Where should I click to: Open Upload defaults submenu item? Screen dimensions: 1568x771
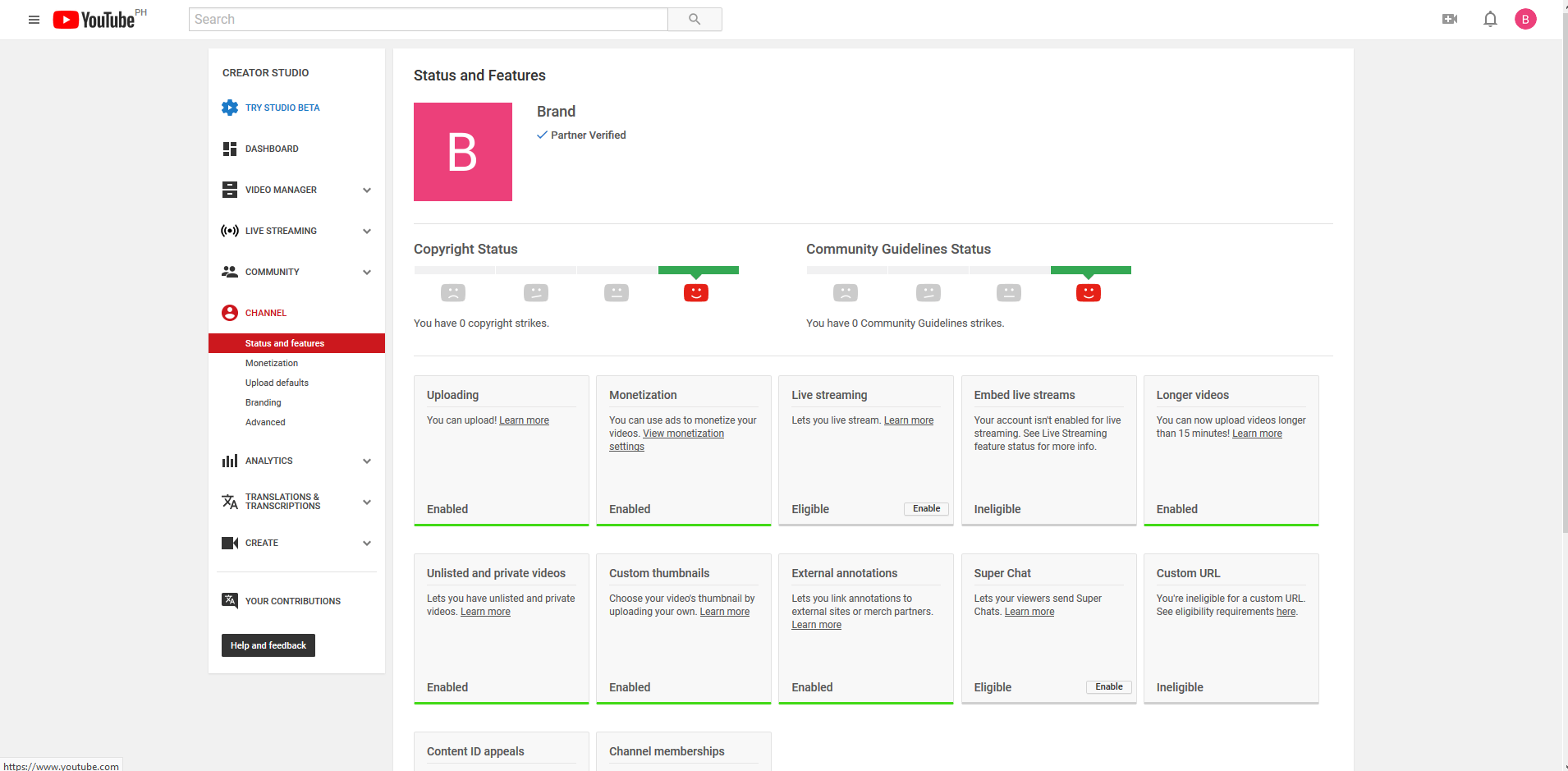[x=277, y=383]
